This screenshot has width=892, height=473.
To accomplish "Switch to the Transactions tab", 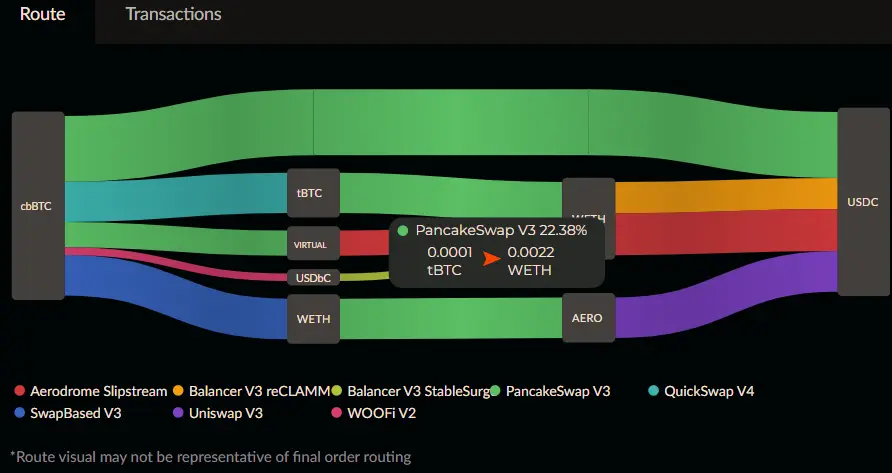I will pyautogui.click(x=173, y=14).
